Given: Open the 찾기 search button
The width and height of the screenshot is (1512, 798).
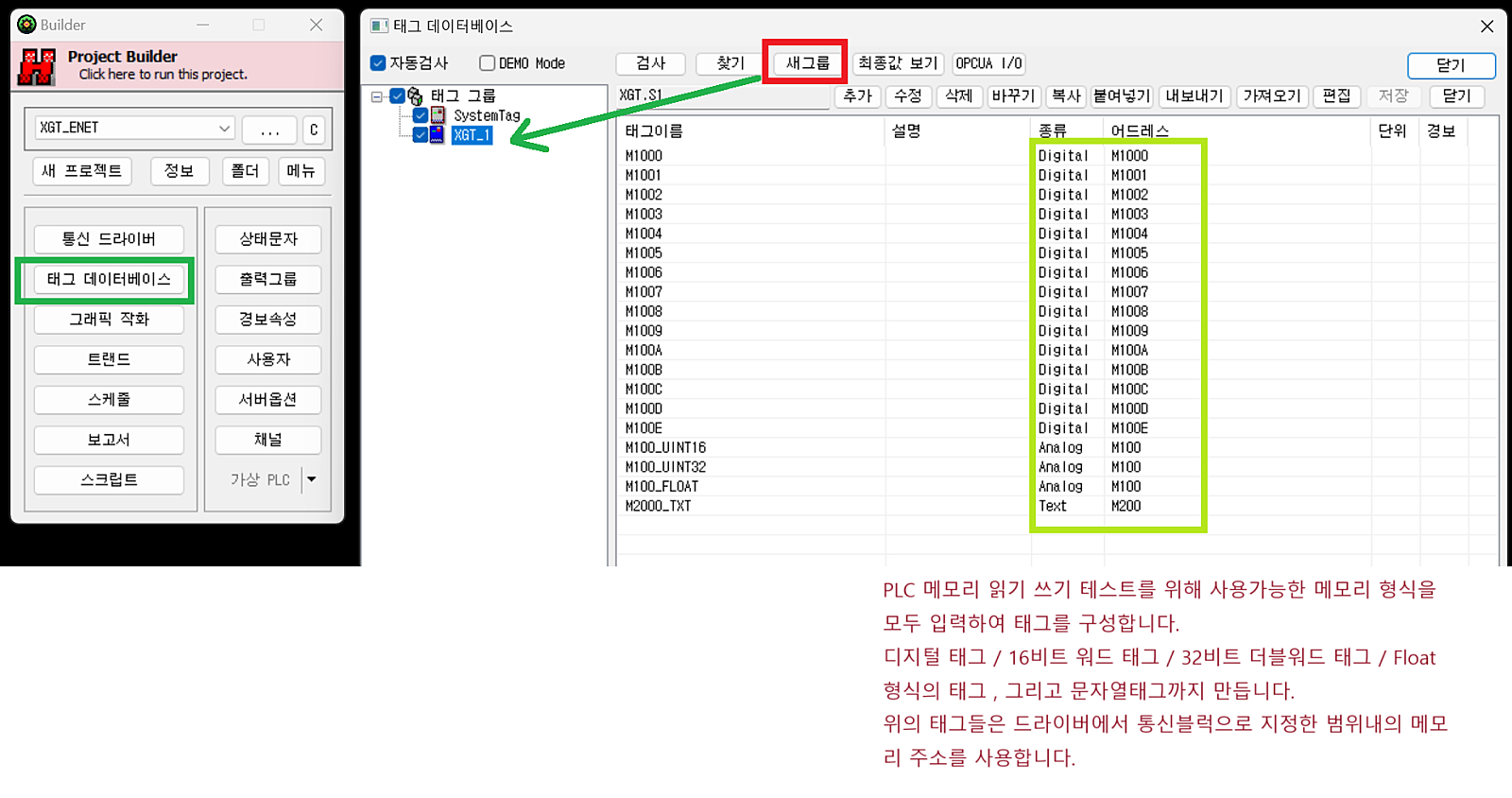Looking at the screenshot, I should coord(730,63).
